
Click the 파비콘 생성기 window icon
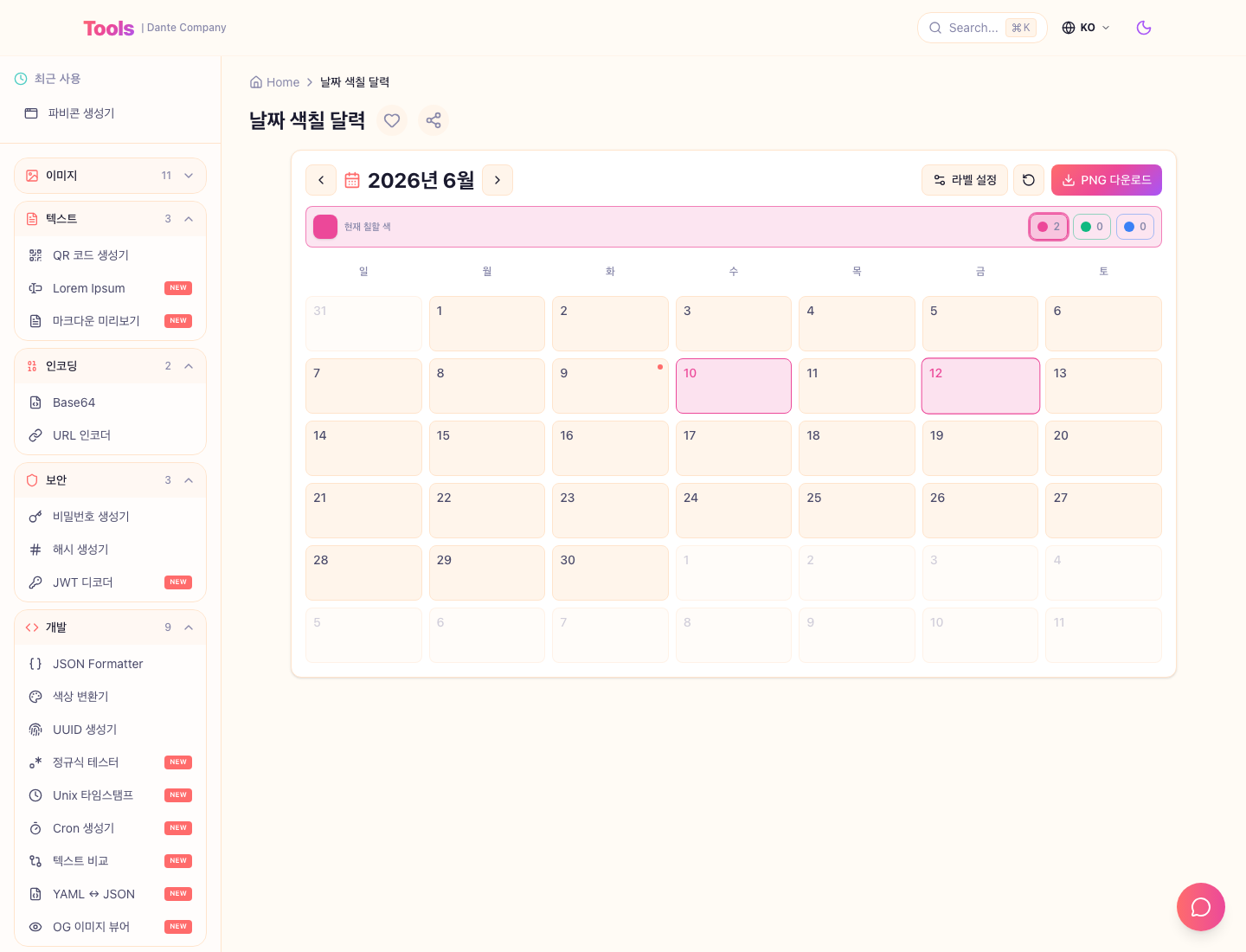click(31, 113)
